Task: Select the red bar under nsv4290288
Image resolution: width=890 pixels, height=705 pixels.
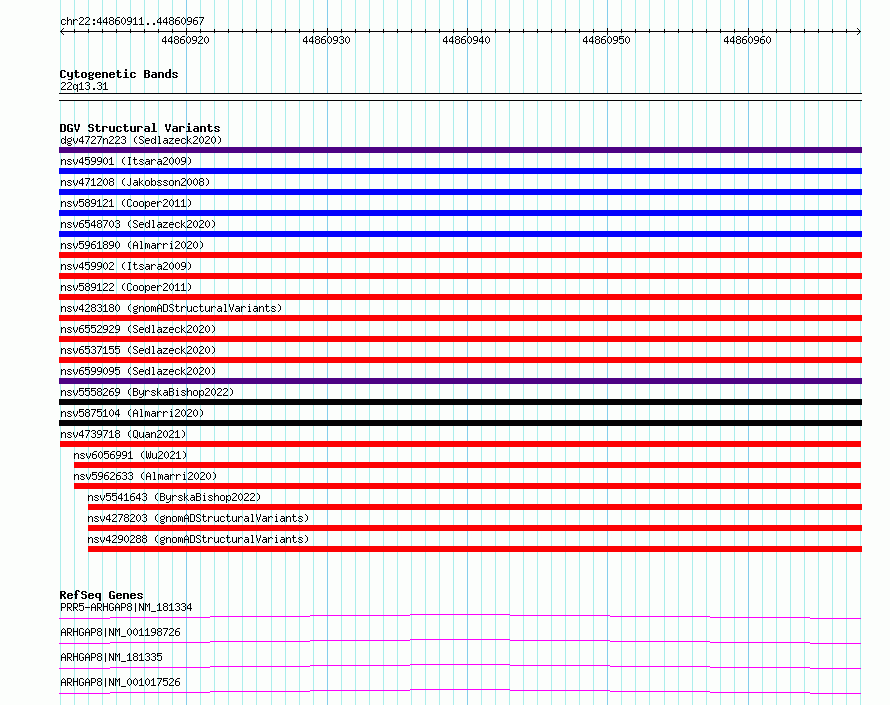Action: (x=475, y=549)
